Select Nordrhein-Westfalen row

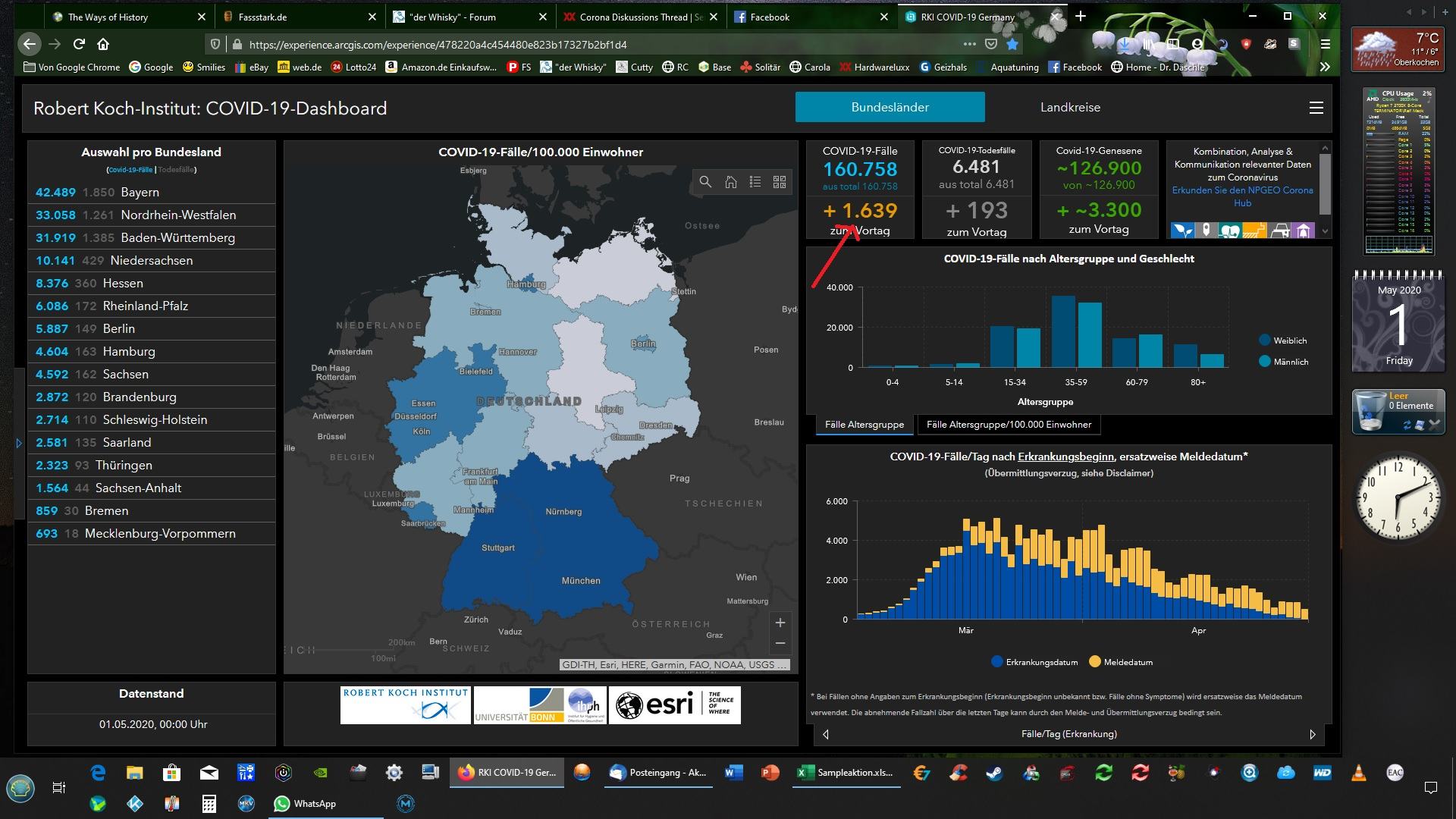tap(152, 215)
